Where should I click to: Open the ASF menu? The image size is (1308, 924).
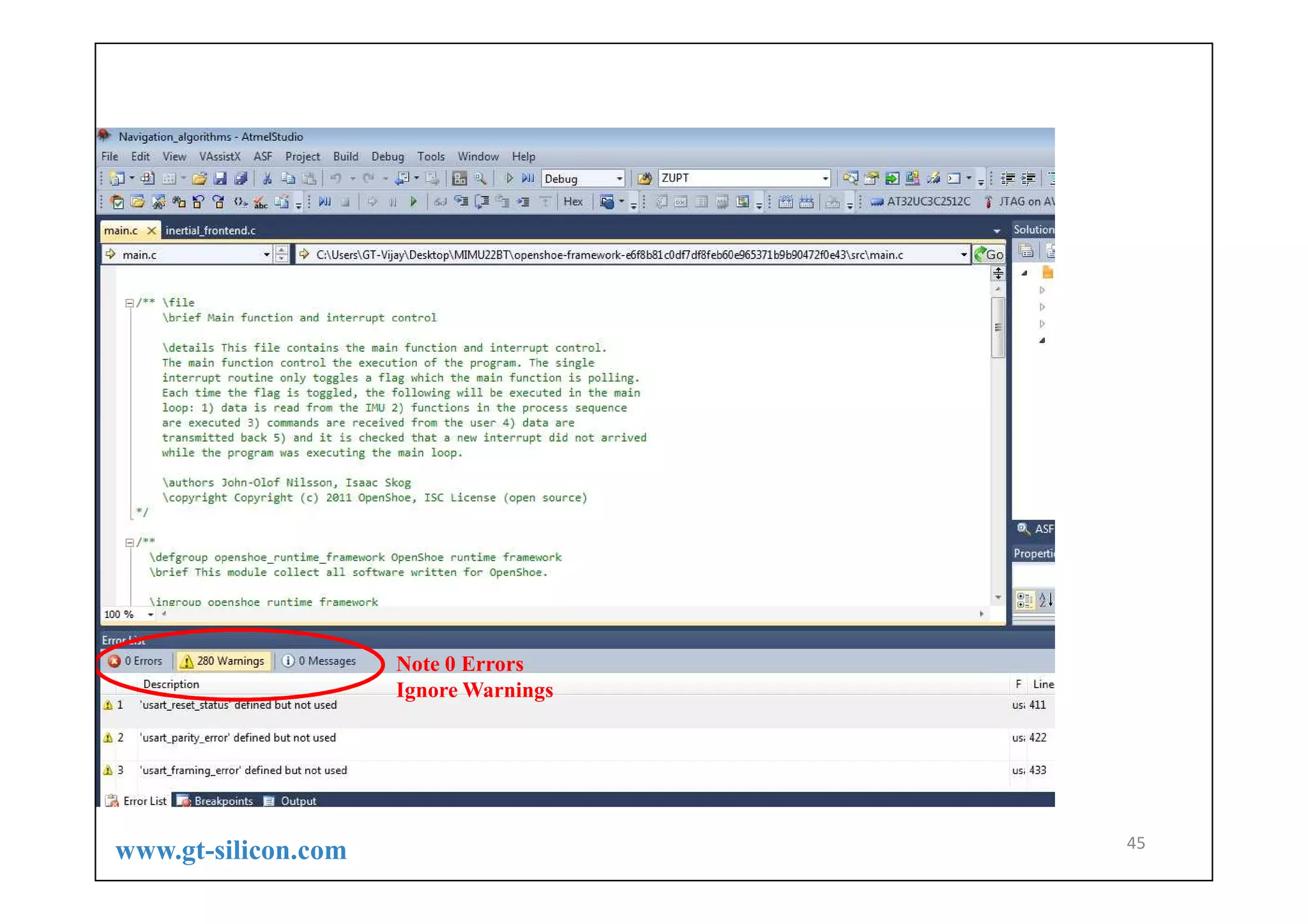(263, 156)
